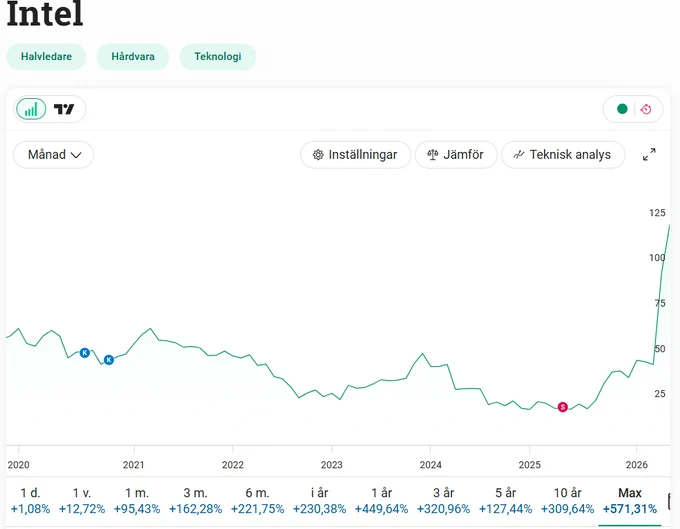Open the Halvledare category tag
Viewport: 680px width, 529px height.
coord(46,56)
